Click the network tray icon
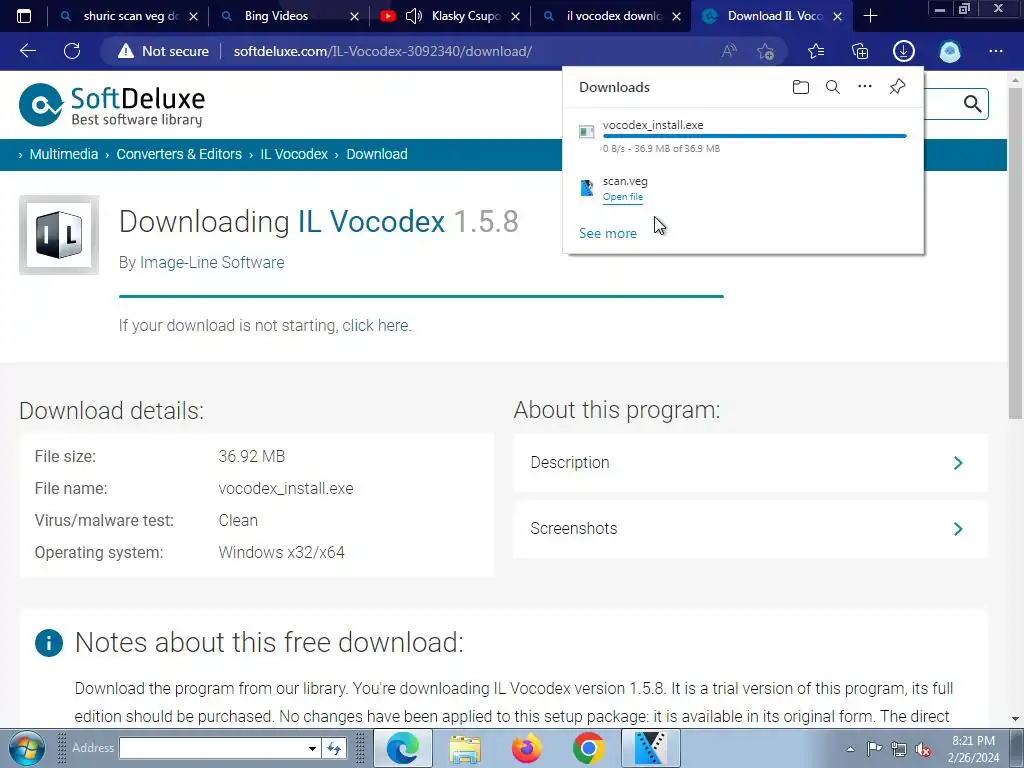Viewport: 1024px width, 768px height. (899, 749)
